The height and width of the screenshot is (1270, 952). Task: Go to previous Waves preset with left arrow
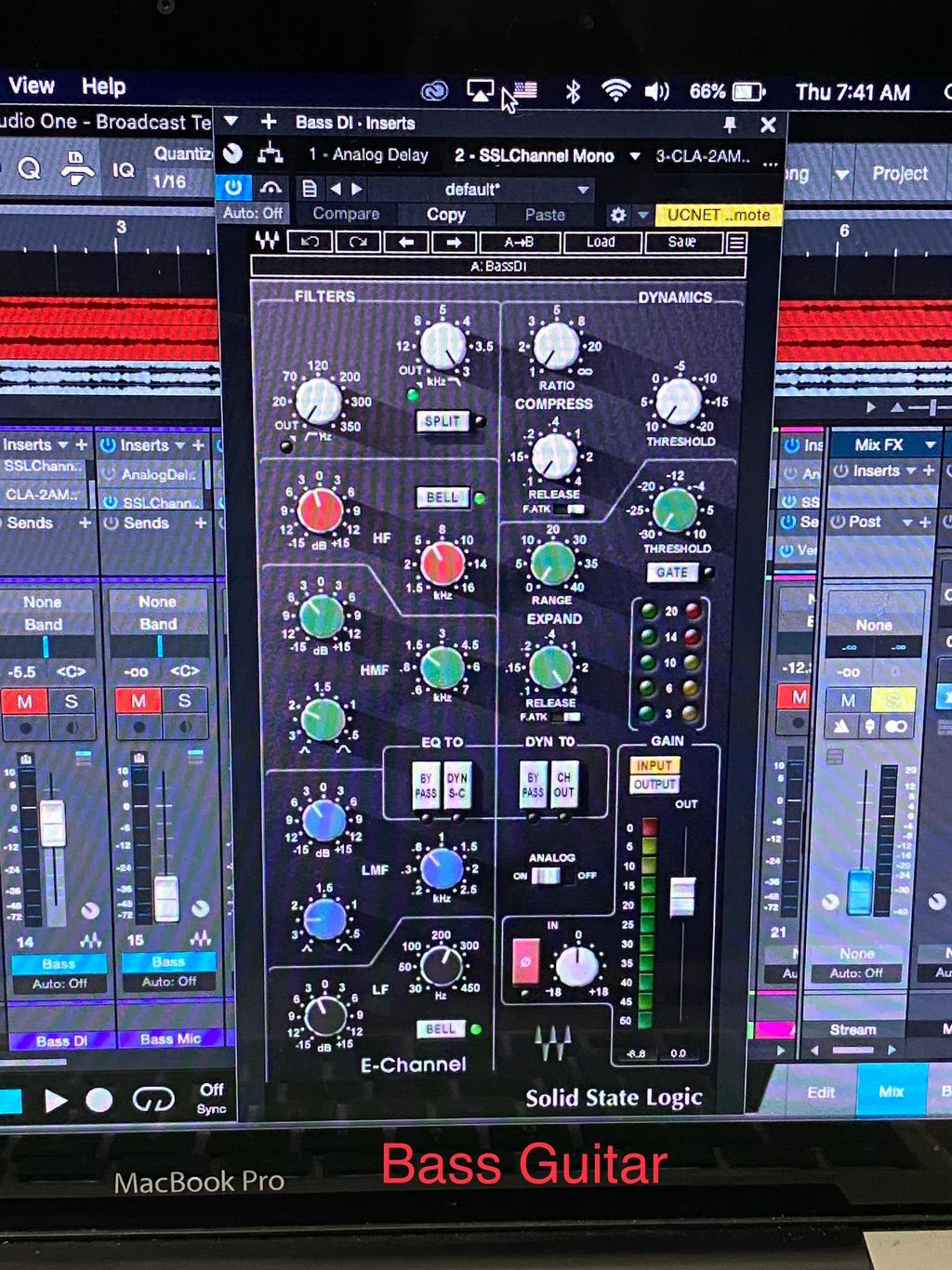pos(406,242)
